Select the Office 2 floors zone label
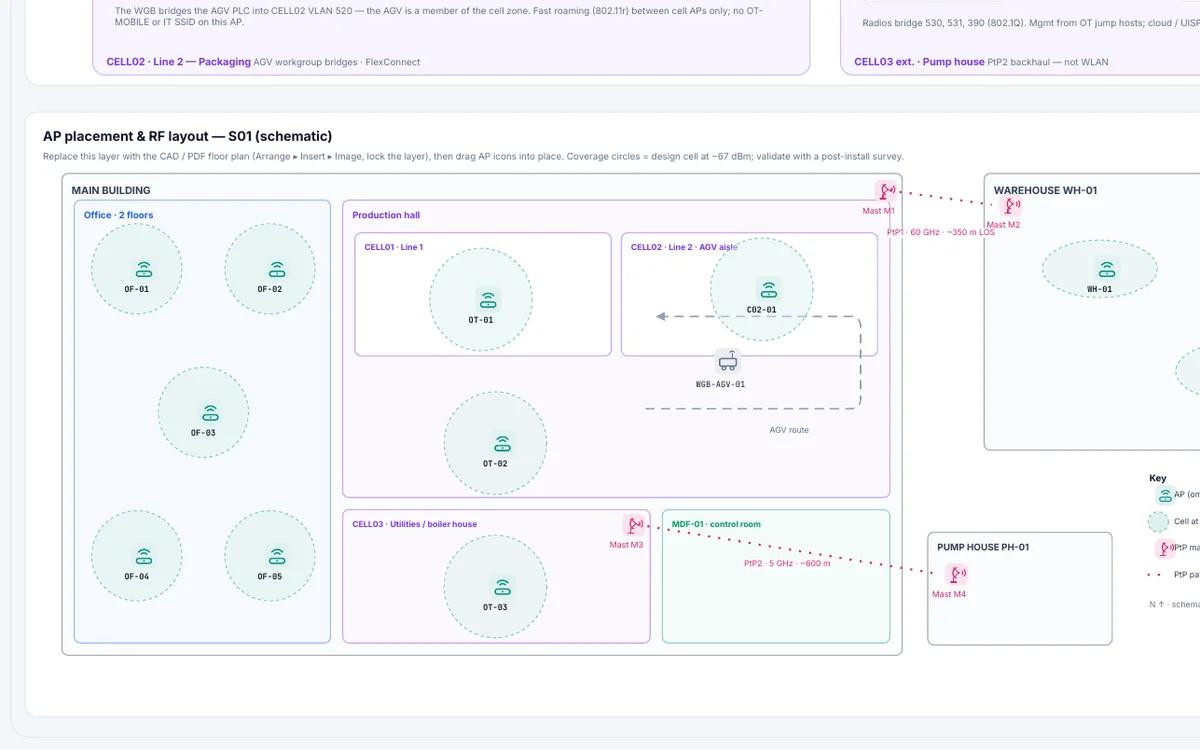The width and height of the screenshot is (1200, 750). 119,215
